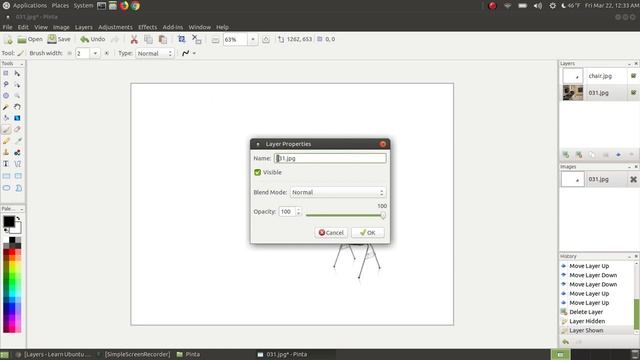
Task: Click the Deselect All toolbar icon
Action: tap(196, 39)
